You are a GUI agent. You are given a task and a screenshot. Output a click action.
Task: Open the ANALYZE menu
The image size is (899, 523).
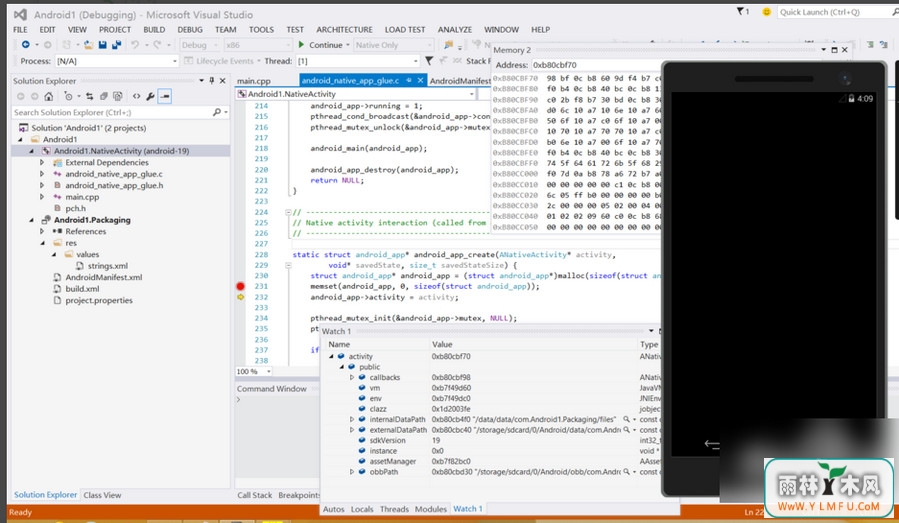[x=455, y=29]
